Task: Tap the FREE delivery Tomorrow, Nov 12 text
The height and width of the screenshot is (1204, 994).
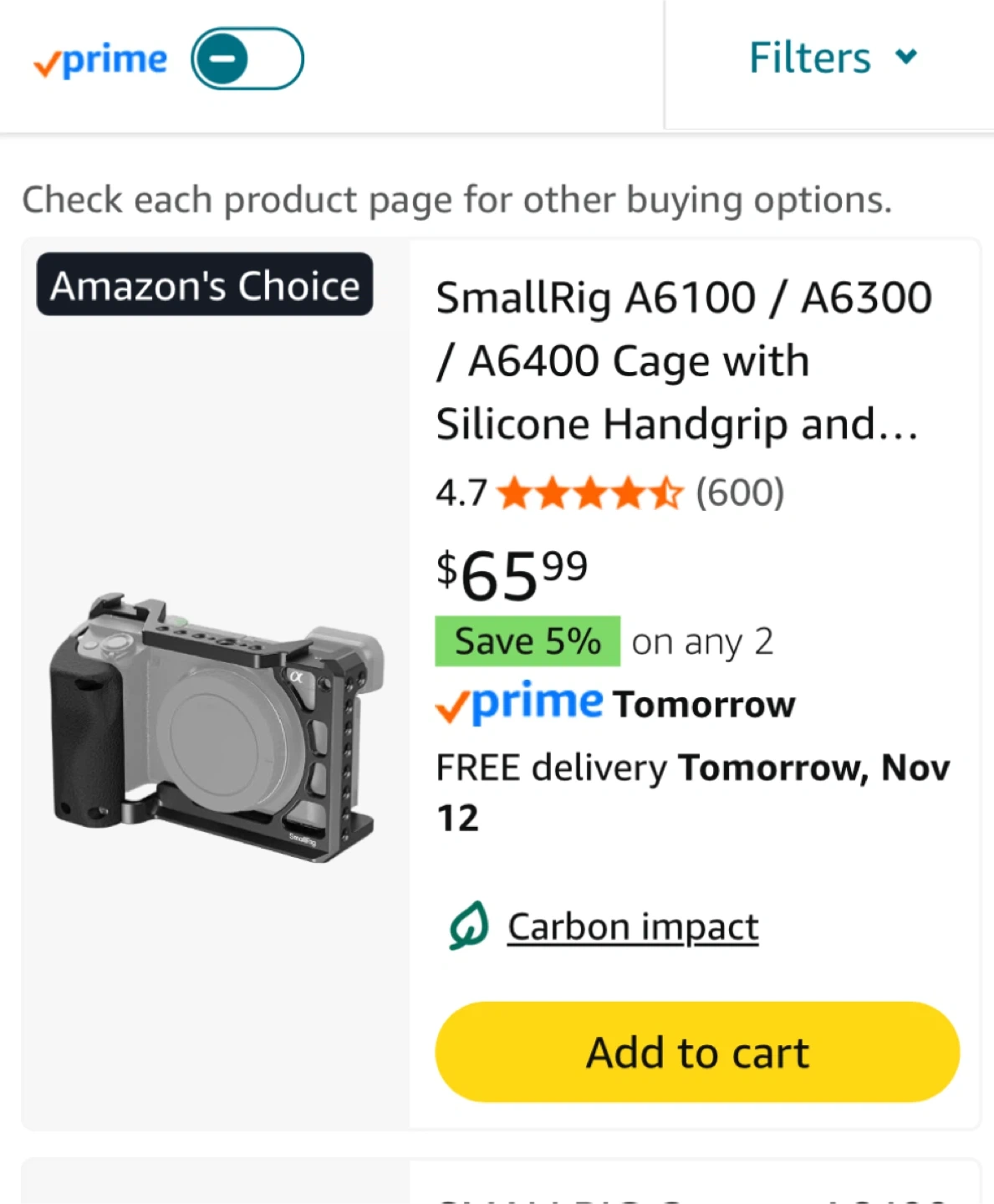Action: (x=692, y=790)
